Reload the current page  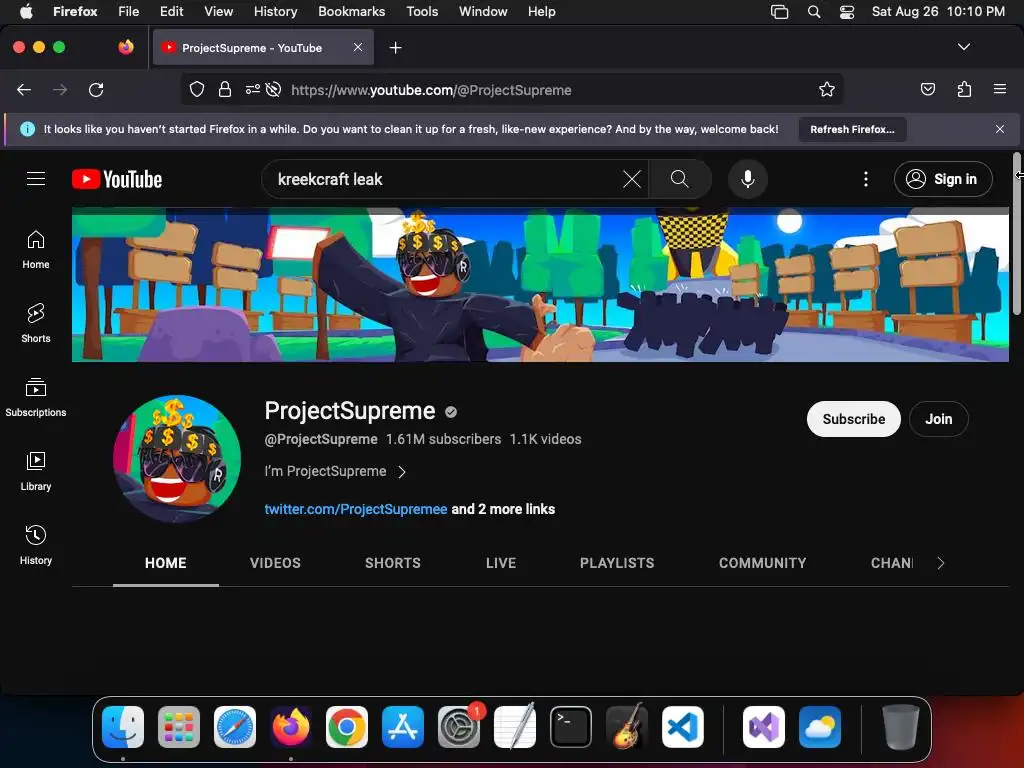96,90
